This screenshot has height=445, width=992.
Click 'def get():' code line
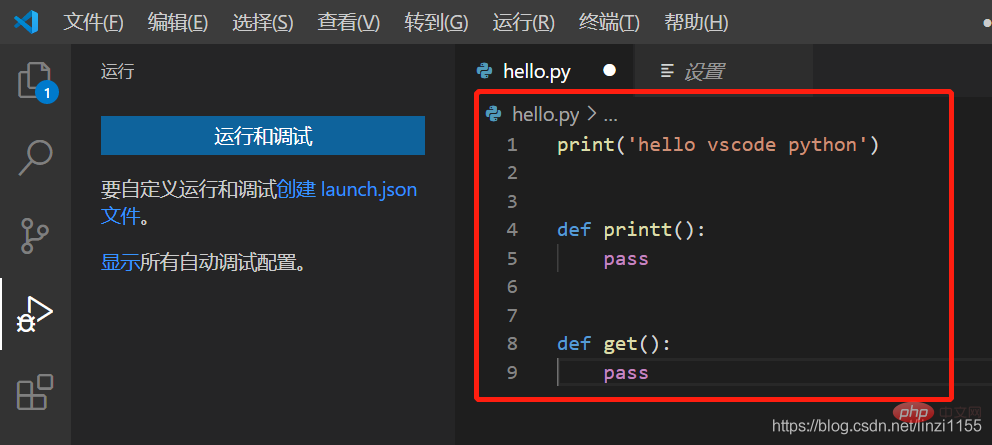(x=614, y=344)
